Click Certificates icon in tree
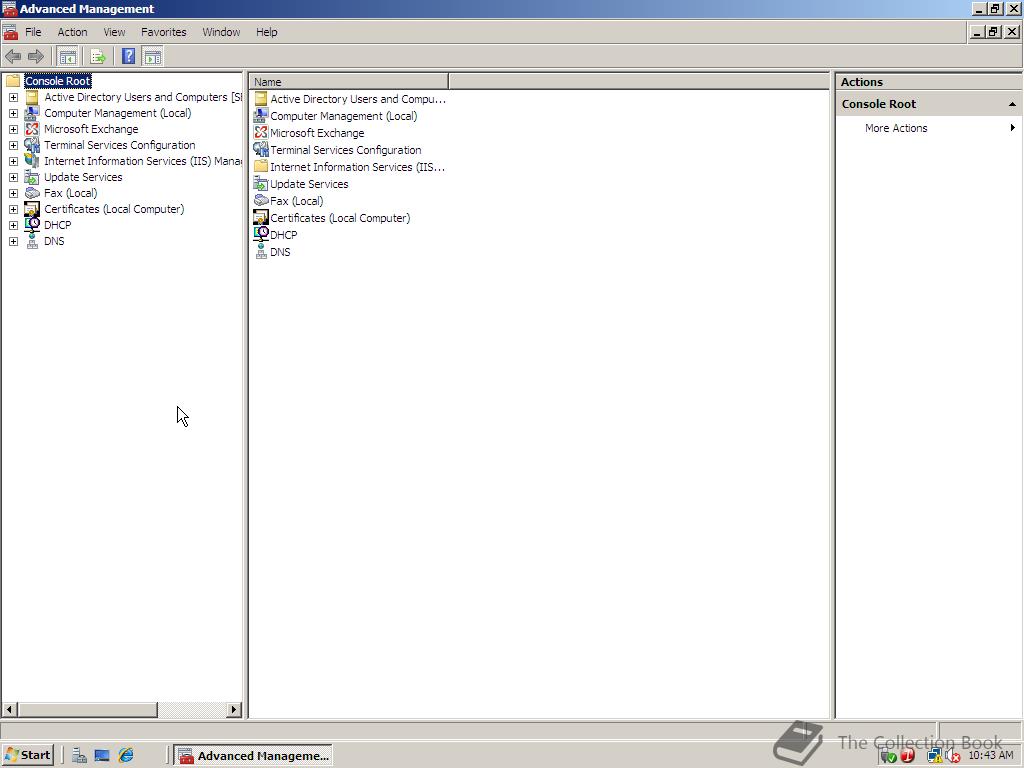 [x=32, y=209]
